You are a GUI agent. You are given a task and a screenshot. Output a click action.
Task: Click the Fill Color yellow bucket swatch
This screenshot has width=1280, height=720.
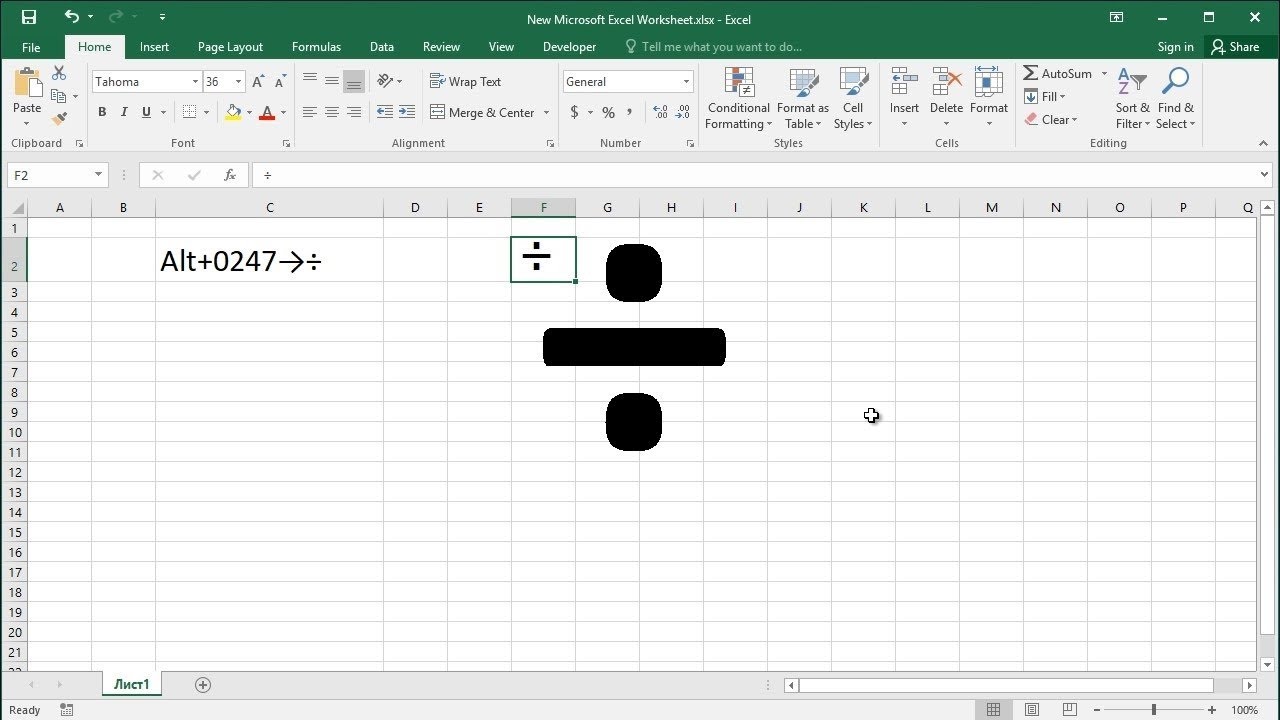pos(233,113)
